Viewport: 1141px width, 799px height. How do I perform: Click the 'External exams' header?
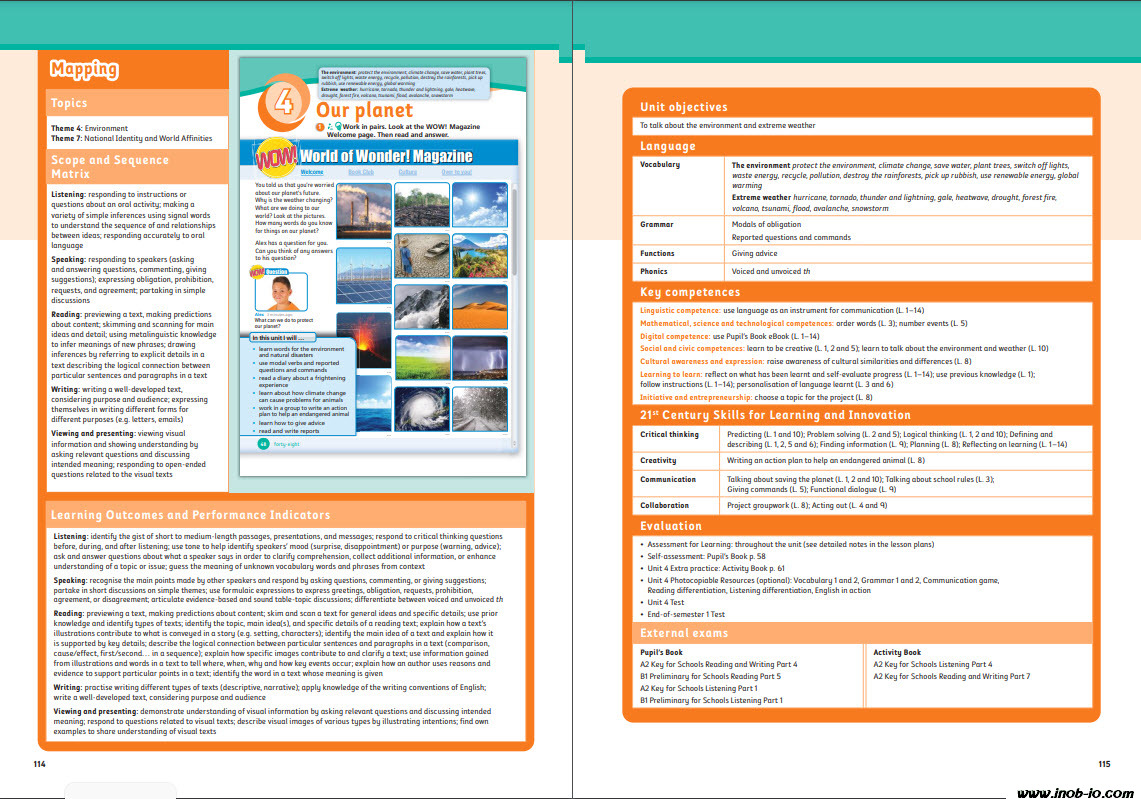coord(683,633)
